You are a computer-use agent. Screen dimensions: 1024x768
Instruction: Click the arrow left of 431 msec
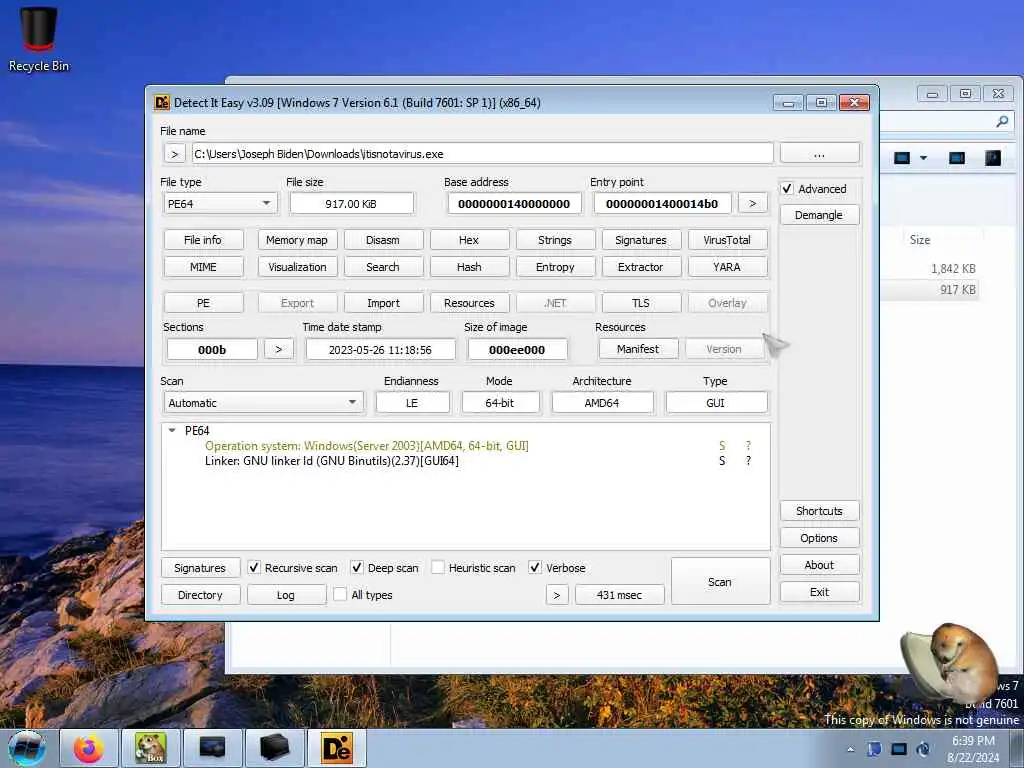[557, 595]
